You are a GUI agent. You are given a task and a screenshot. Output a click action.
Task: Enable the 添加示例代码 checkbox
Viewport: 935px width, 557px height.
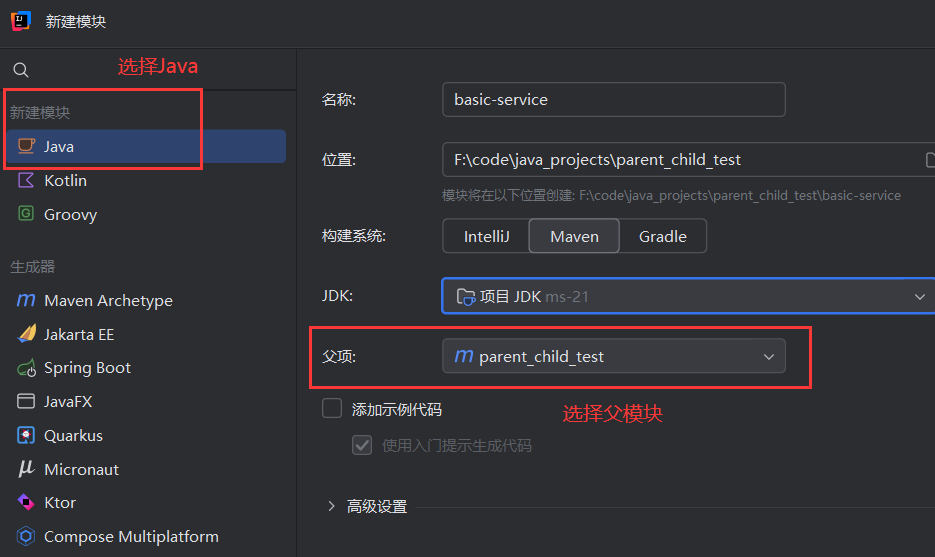(332, 408)
